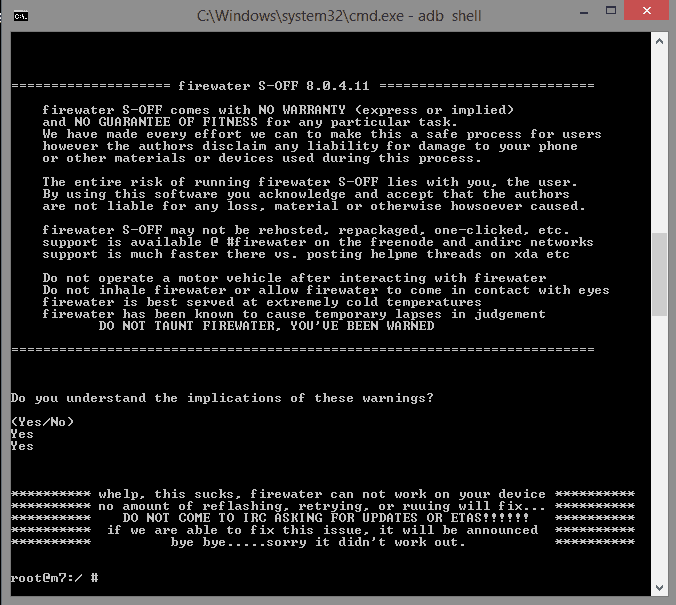This screenshot has width=676, height=605.
Task: Click 'may not be rehosted, repackaged' line
Action: pyautogui.click(x=306, y=230)
